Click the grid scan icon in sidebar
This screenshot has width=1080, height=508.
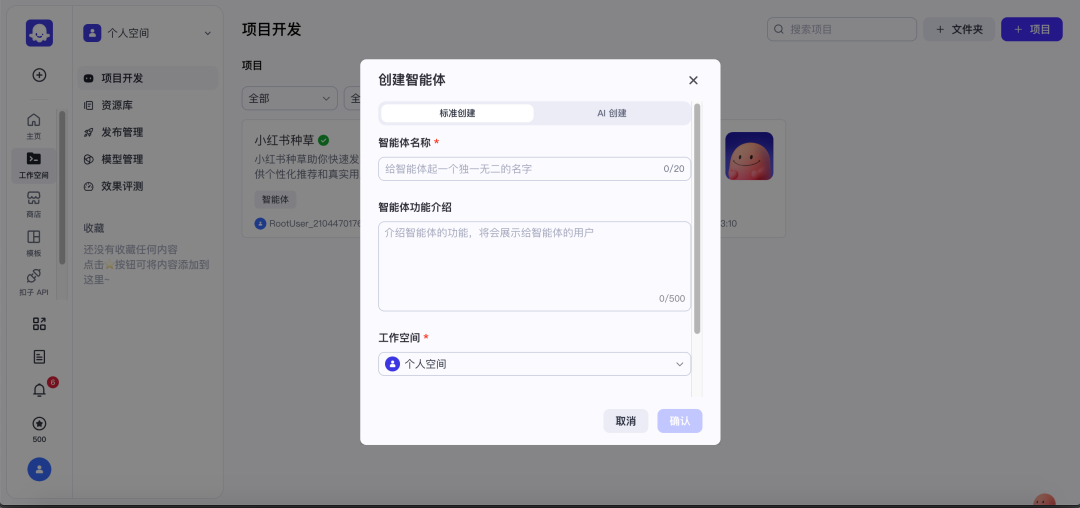(39, 324)
